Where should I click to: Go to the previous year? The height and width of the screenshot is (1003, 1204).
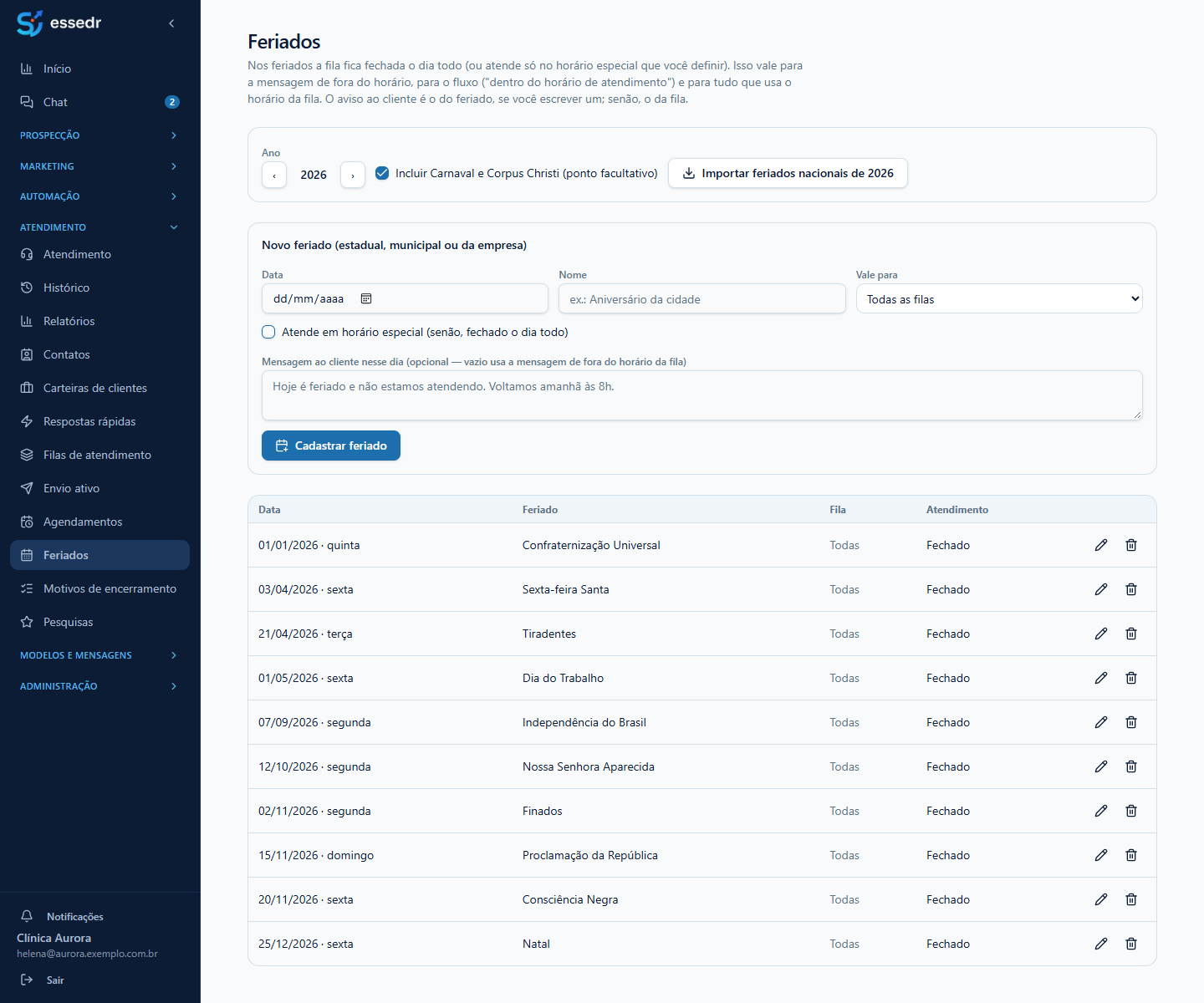(274, 175)
